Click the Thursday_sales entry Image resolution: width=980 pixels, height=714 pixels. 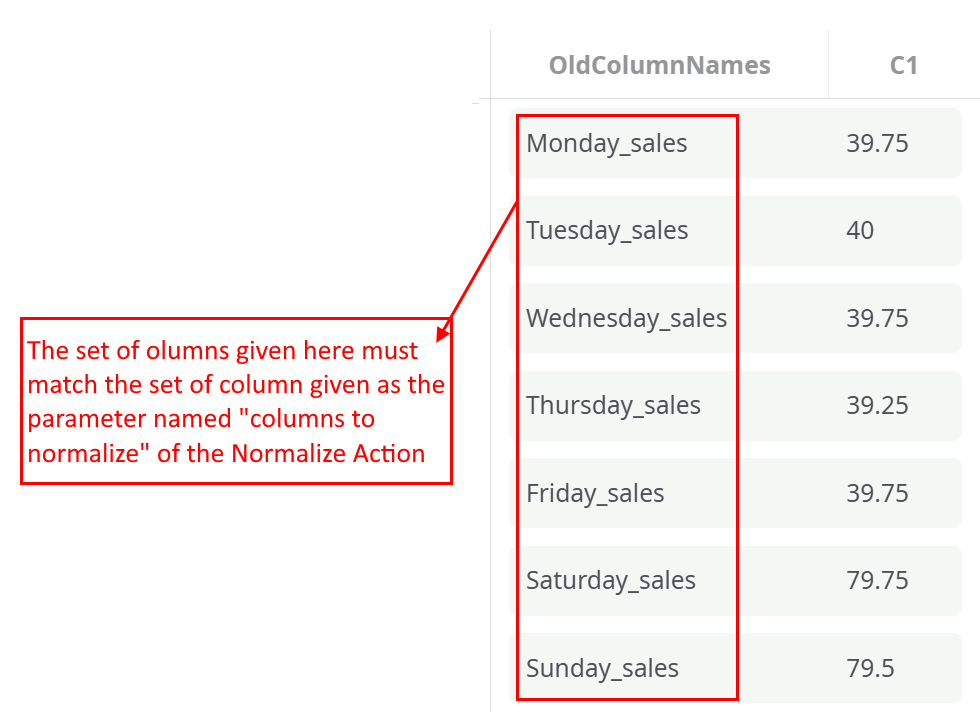click(x=613, y=406)
